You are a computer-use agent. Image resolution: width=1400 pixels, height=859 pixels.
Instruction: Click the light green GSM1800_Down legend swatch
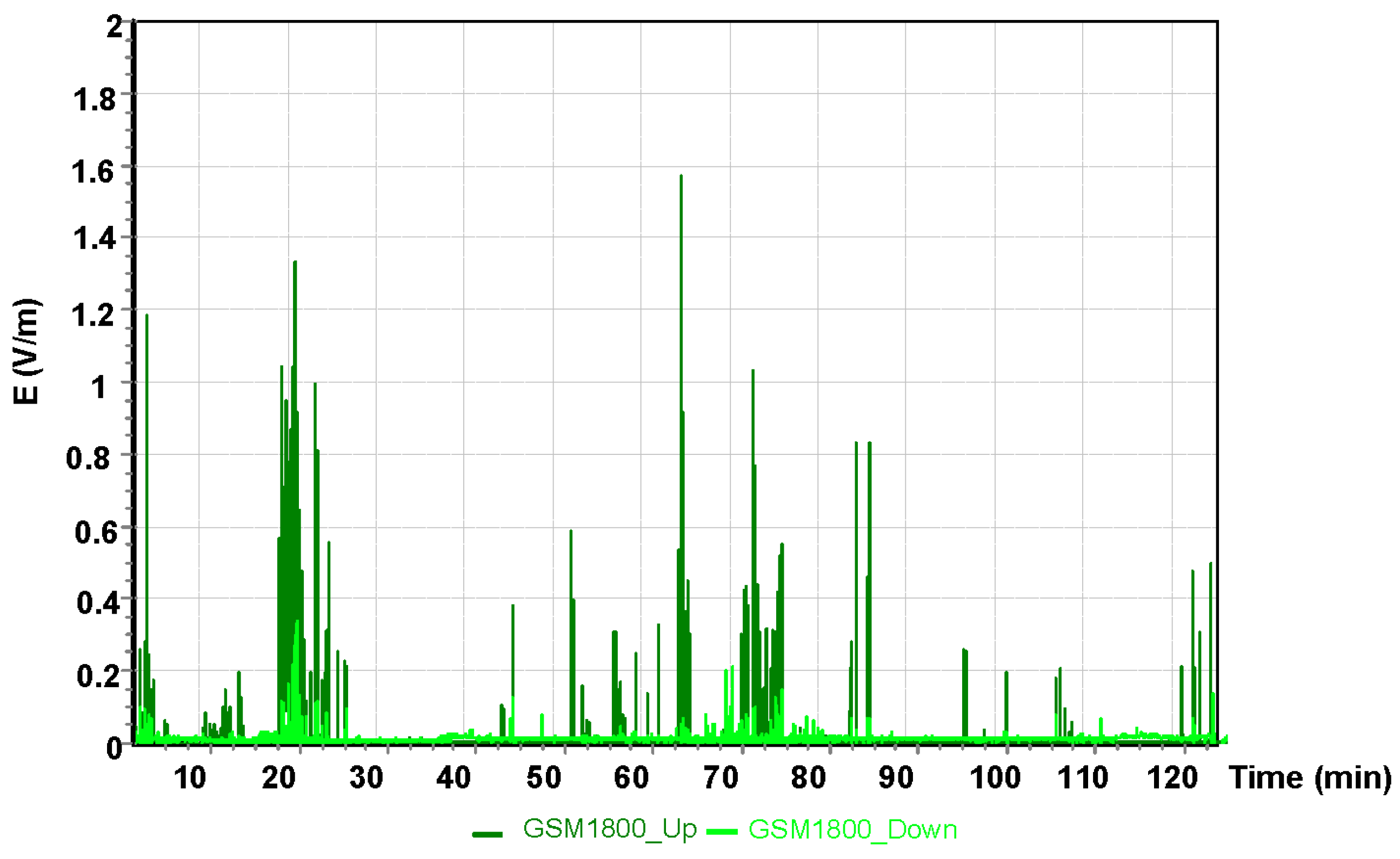point(722,833)
